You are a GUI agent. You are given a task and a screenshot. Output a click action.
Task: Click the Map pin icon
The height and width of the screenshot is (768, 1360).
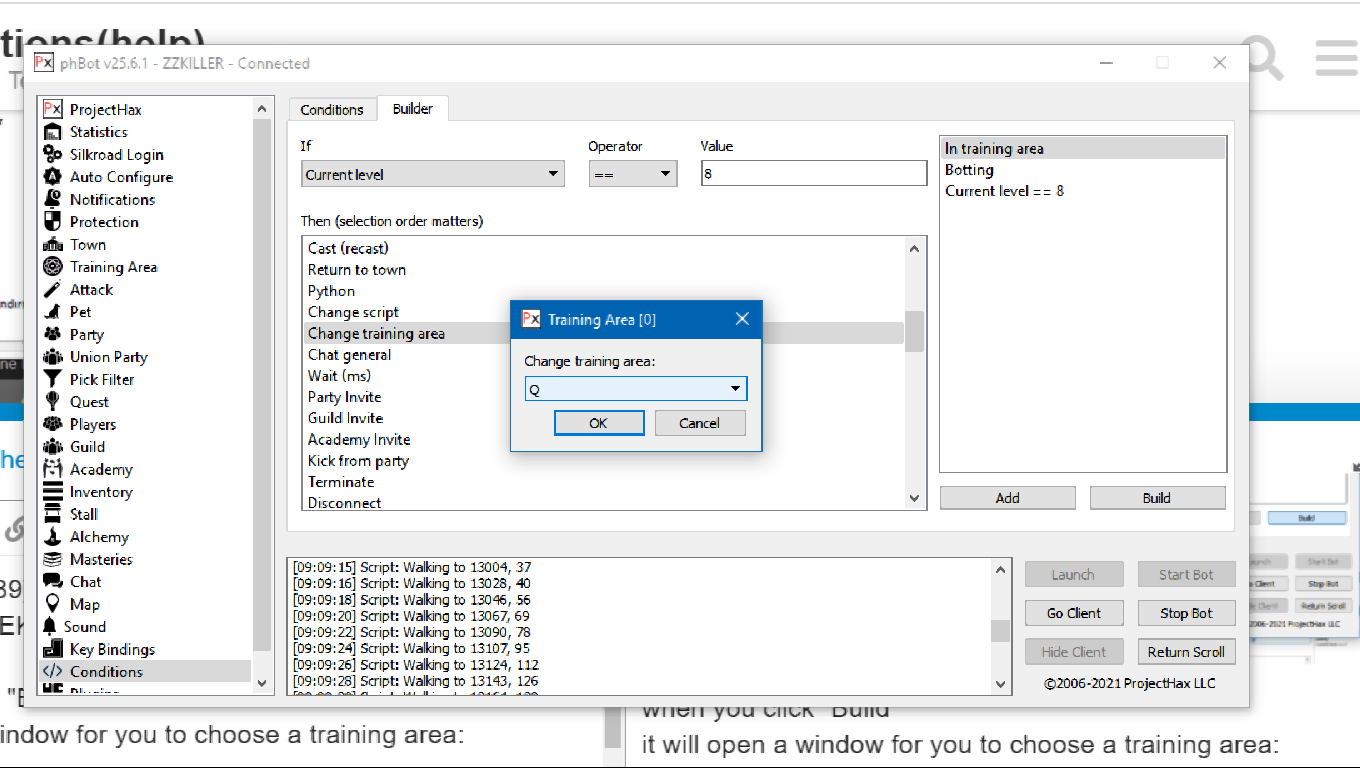pyautogui.click(x=53, y=604)
